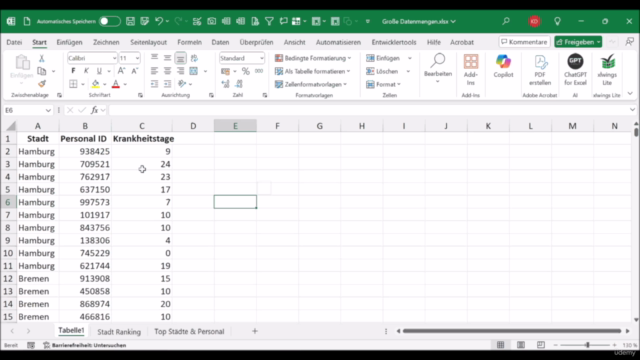Open Zellenformatvorlagen menu
This screenshot has height=360, width=640.
pyautogui.click(x=311, y=84)
